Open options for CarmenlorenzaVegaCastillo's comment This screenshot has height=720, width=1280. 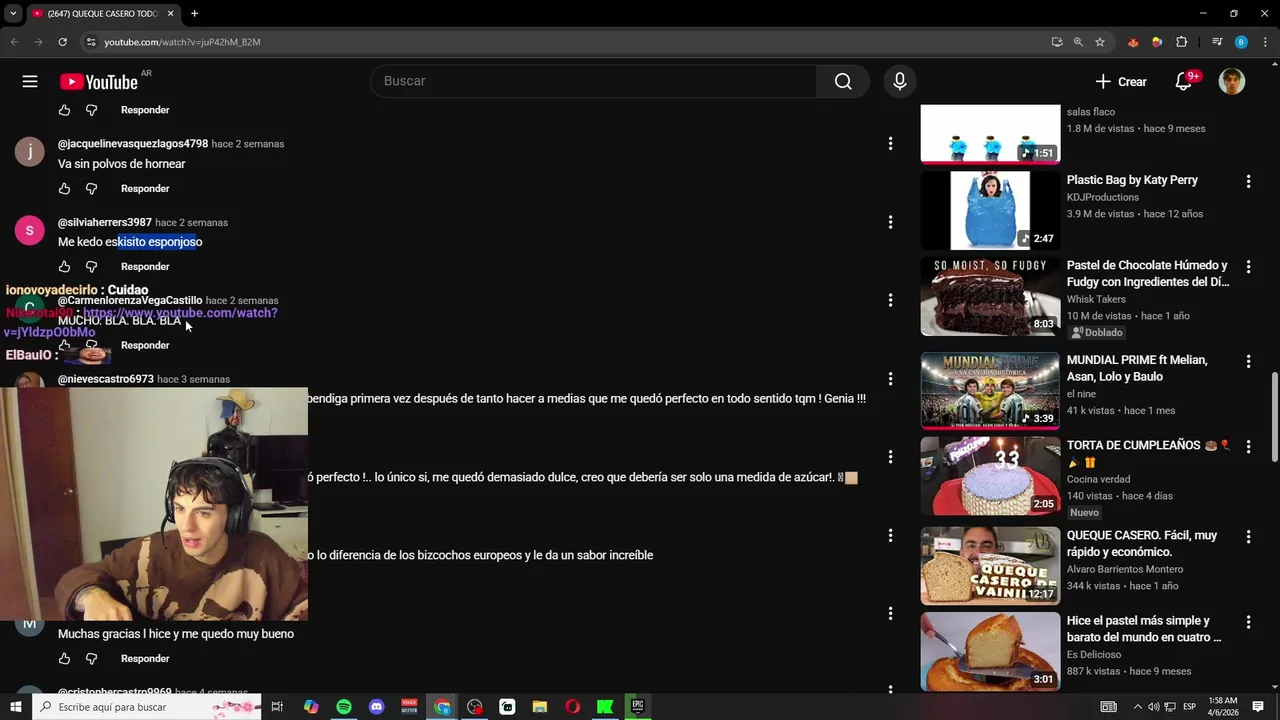(890, 300)
